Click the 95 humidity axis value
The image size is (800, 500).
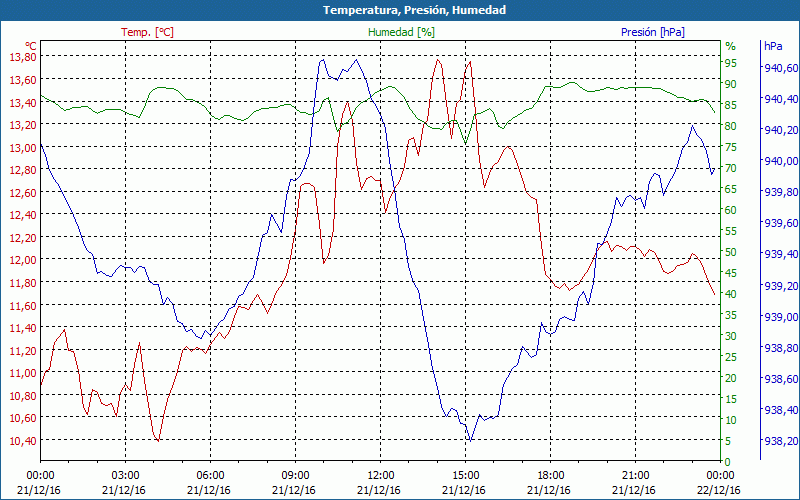click(x=731, y=63)
